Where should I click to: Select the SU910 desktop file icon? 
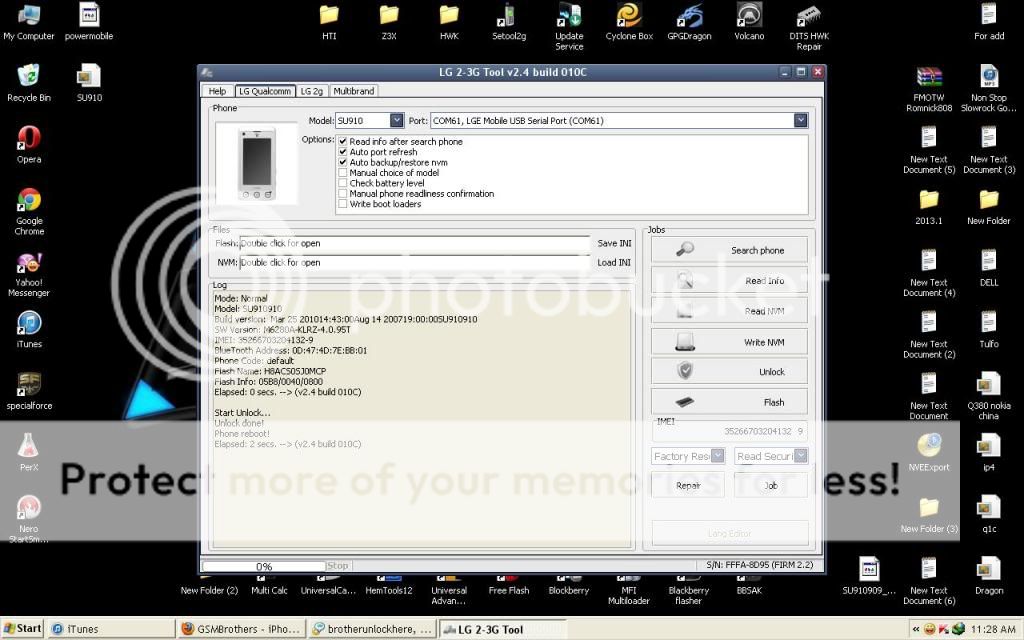pos(89,84)
